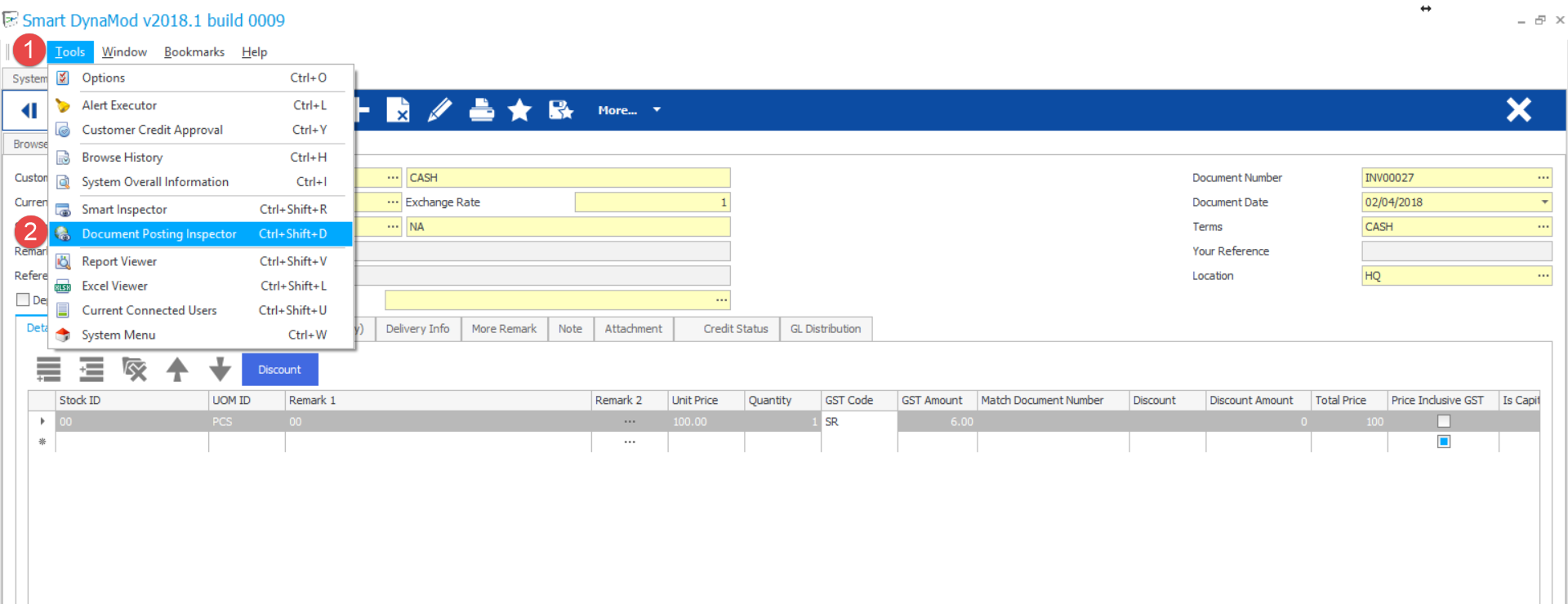Viewport: 1568px width, 604px height.
Task: Choose Current Connected Users menu entry
Action: [x=201, y=311]
